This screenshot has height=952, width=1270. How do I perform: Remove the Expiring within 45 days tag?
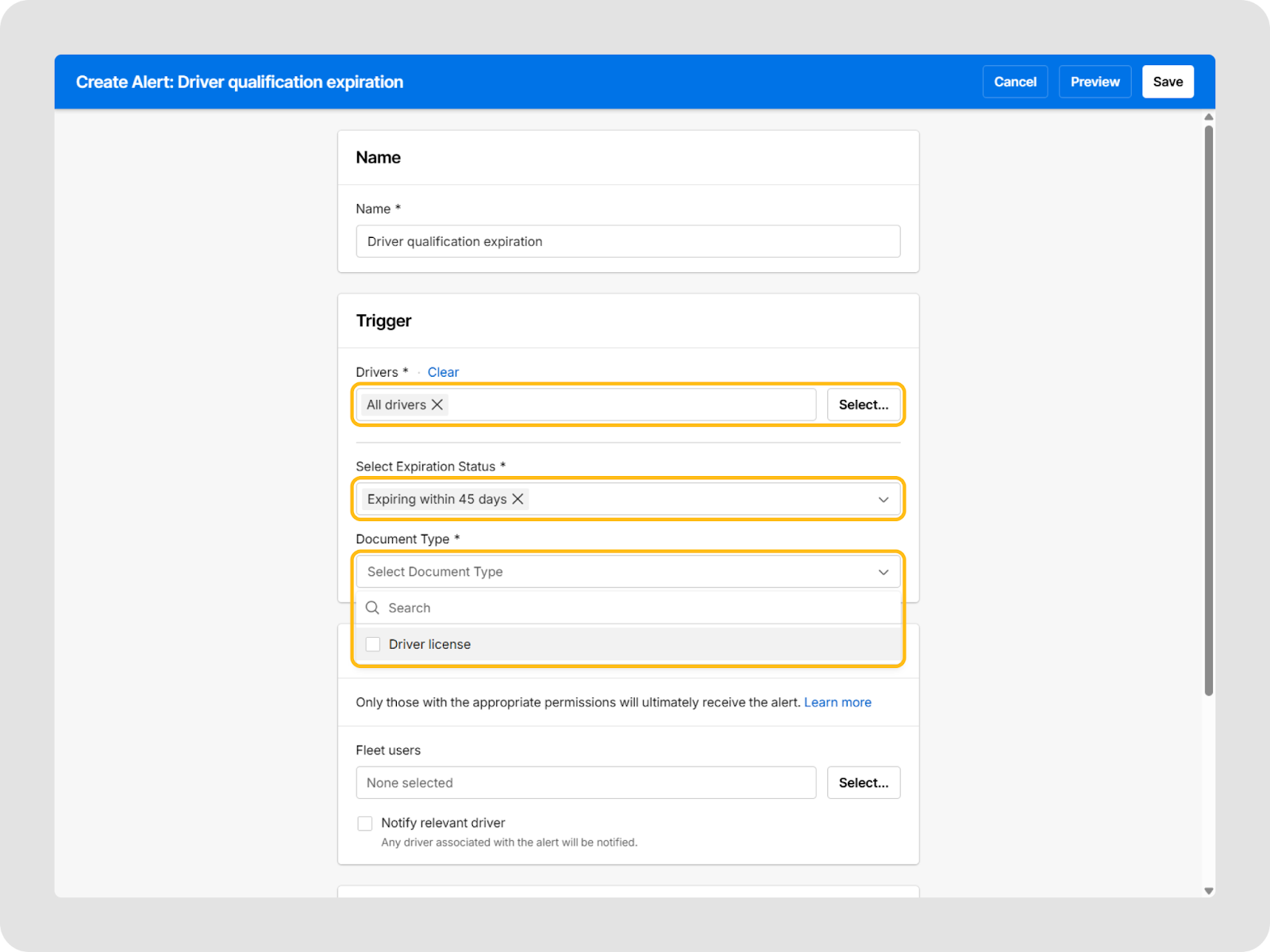click(x=518, y=499)
